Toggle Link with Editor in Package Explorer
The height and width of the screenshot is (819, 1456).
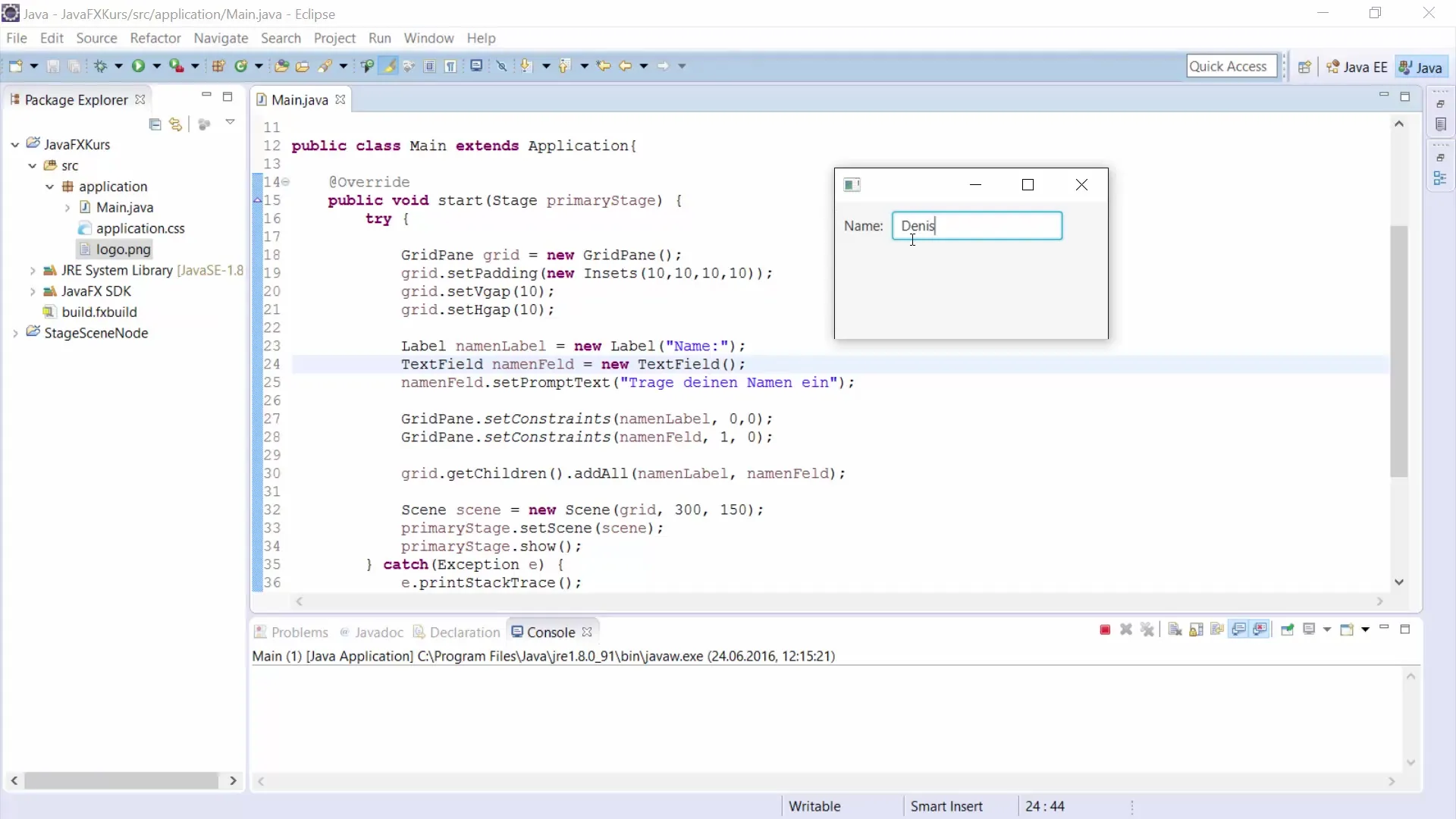176,124
